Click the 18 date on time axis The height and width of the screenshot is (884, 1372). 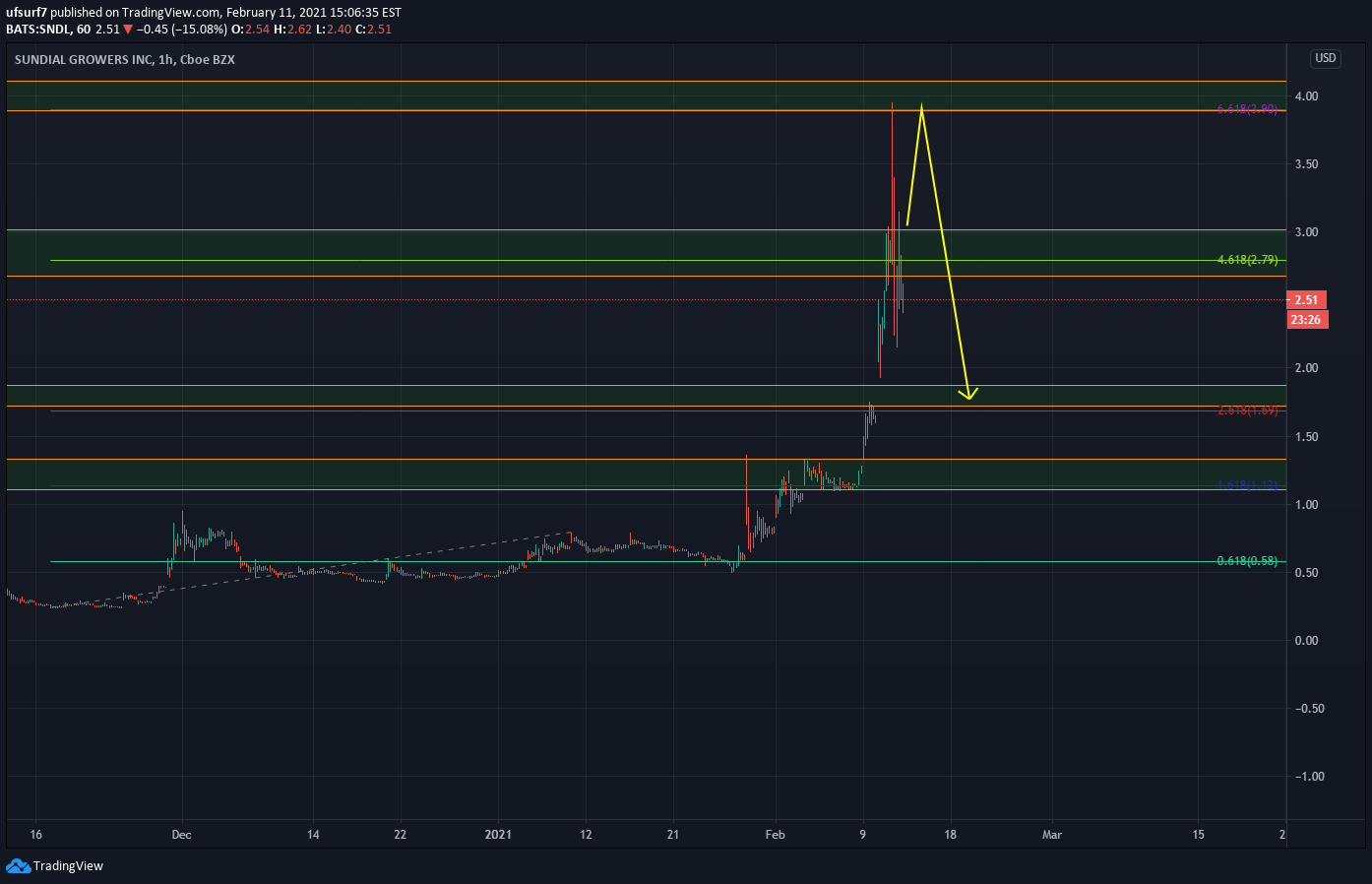(950, 835)
